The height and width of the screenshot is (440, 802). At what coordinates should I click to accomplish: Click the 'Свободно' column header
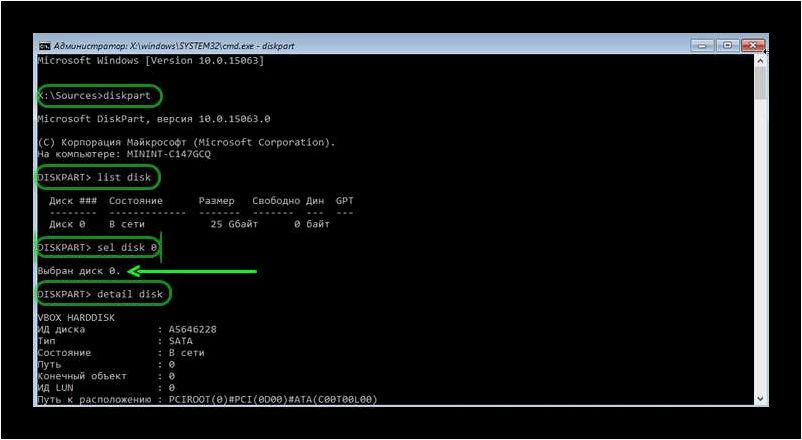[276, 201]
